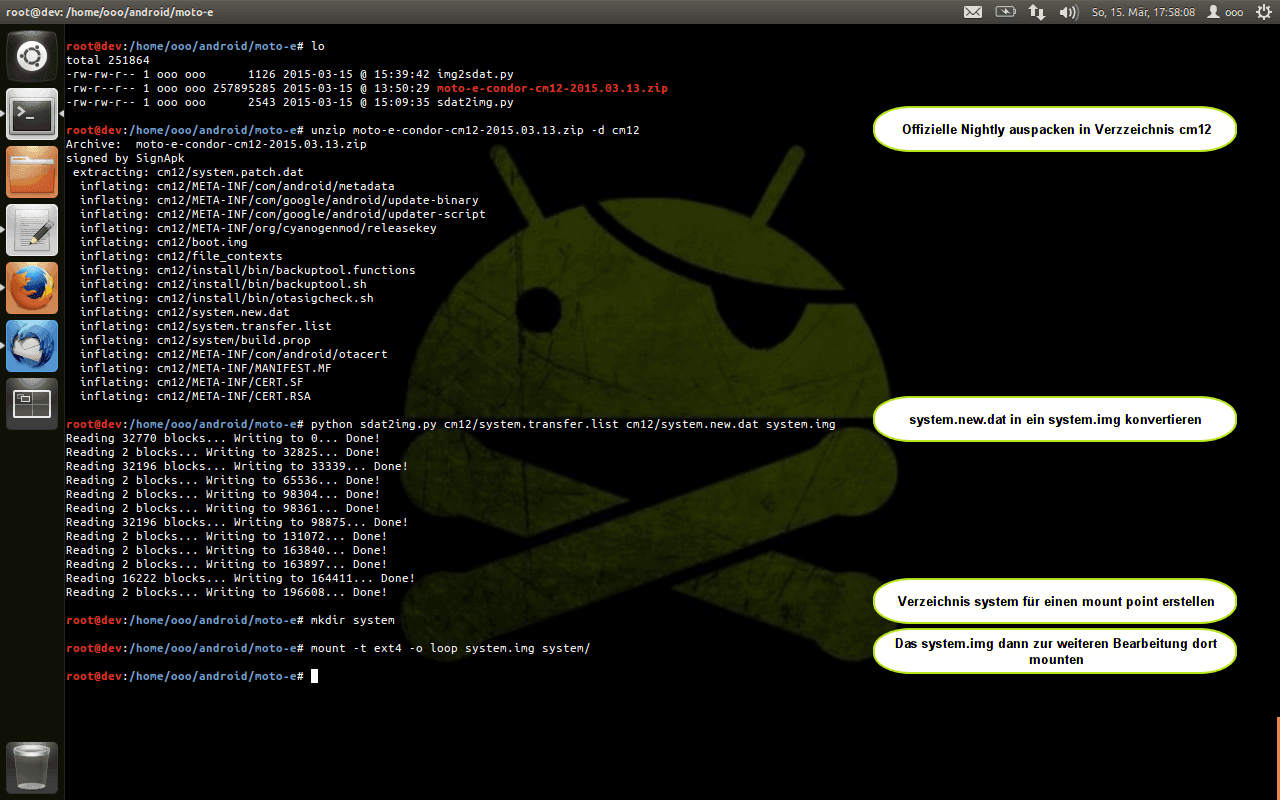Open the Trash in the launcher

click(32, 768)
